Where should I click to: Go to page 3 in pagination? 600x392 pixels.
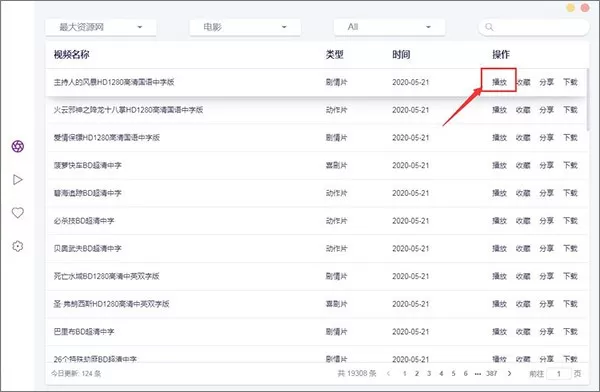coord(429,373)
